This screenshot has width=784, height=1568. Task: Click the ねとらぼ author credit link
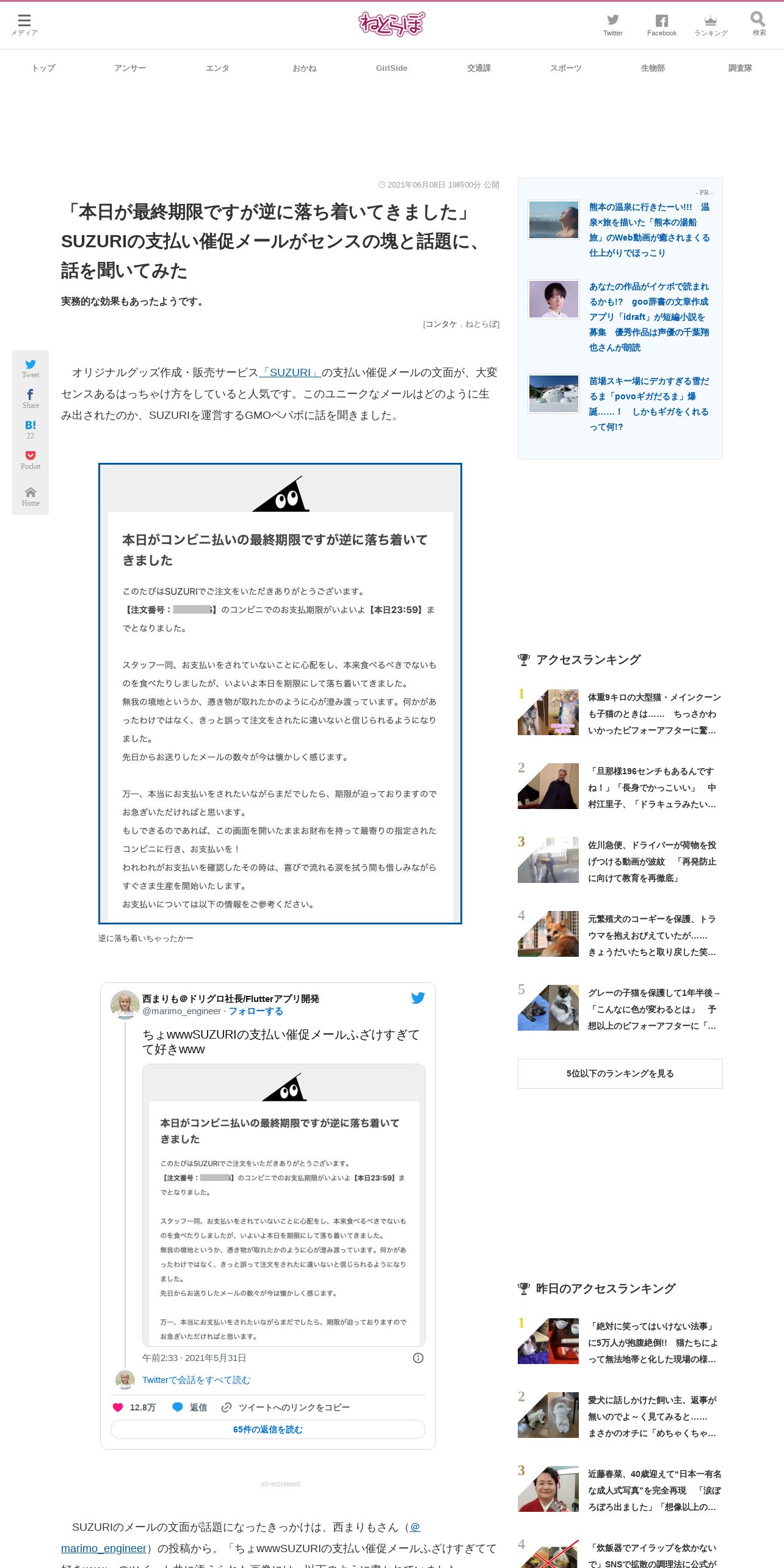[481, 324]
